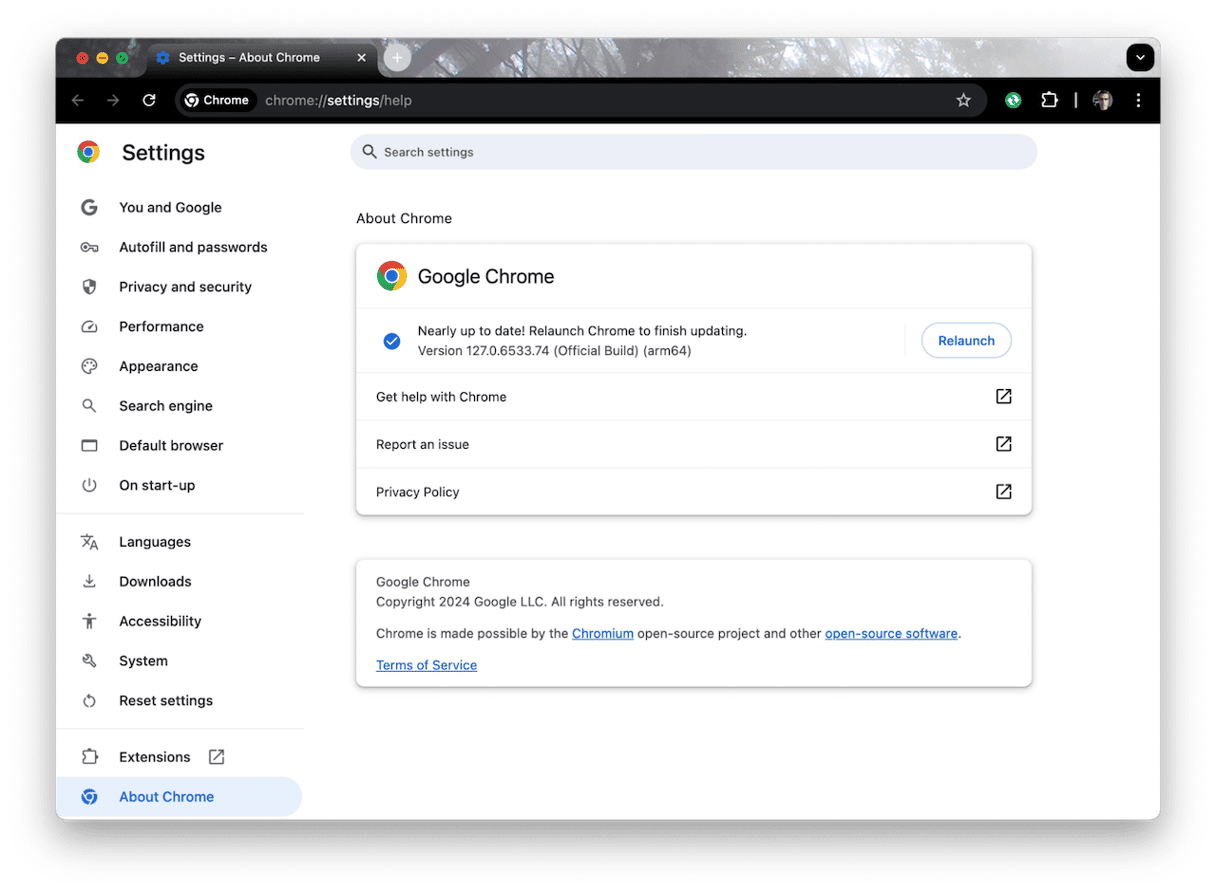Click the Relaunch button
This screenshot has width=1216, height=893.
pos(966,341)
